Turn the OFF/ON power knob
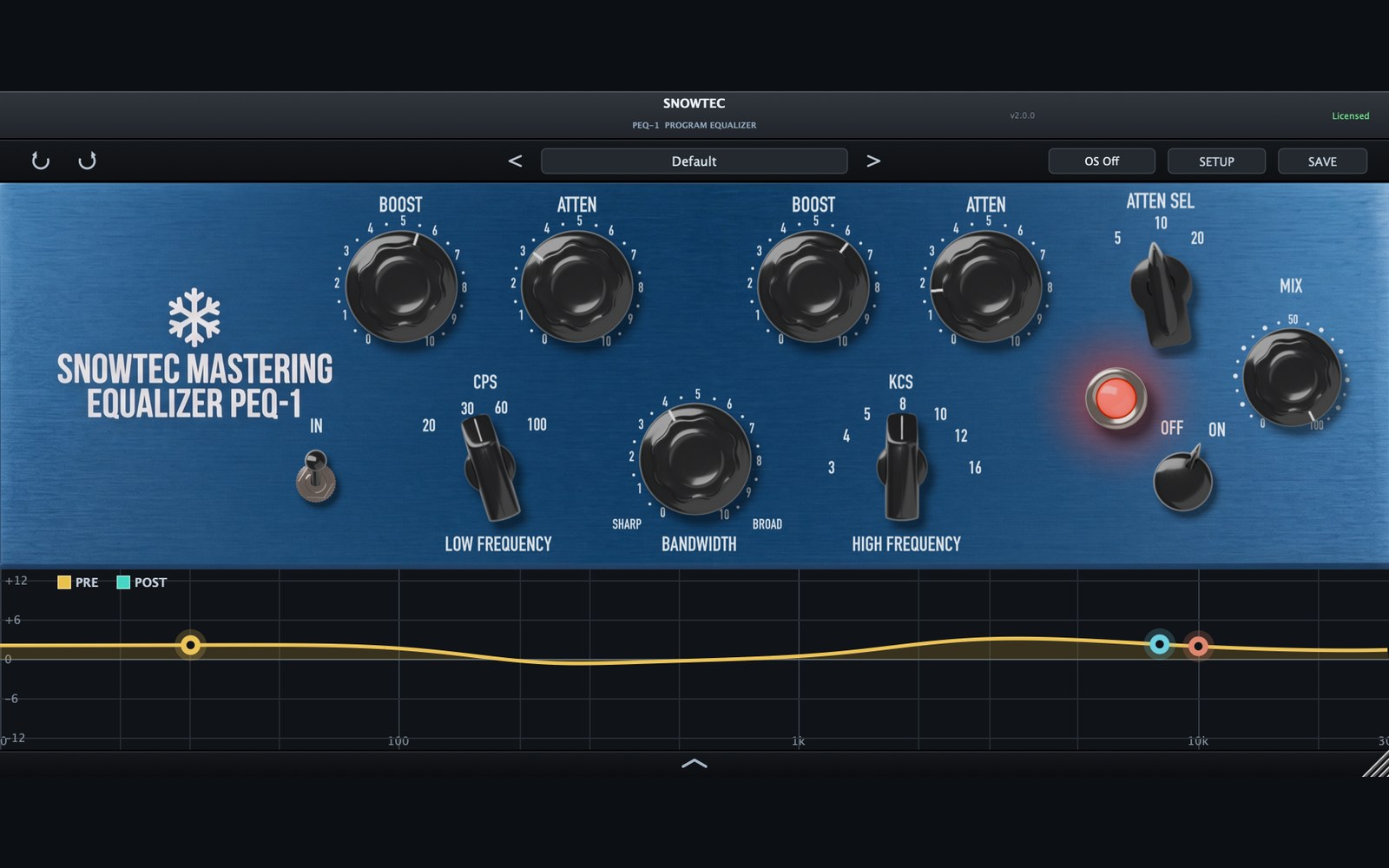This screenshot has width=1389, height=868. [x=1182, y=480]
